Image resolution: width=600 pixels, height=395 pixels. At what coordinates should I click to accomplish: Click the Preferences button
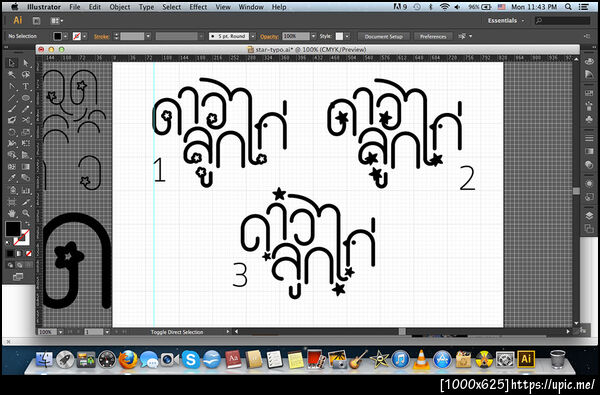tap(433, 36)
